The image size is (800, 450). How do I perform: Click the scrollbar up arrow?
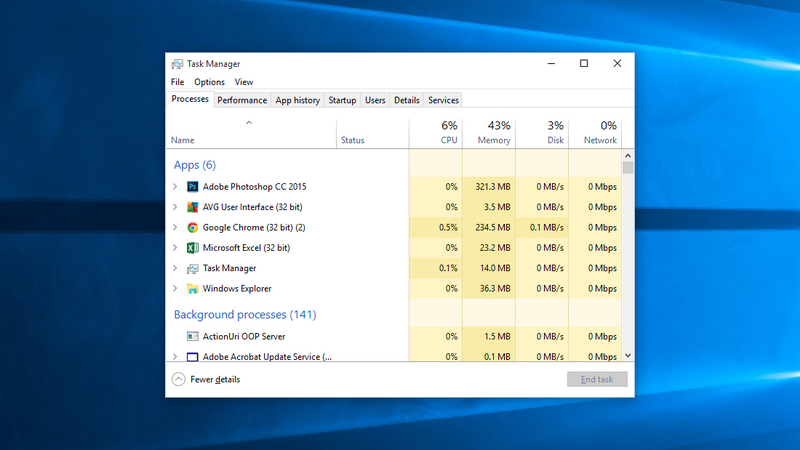[628, 156]
